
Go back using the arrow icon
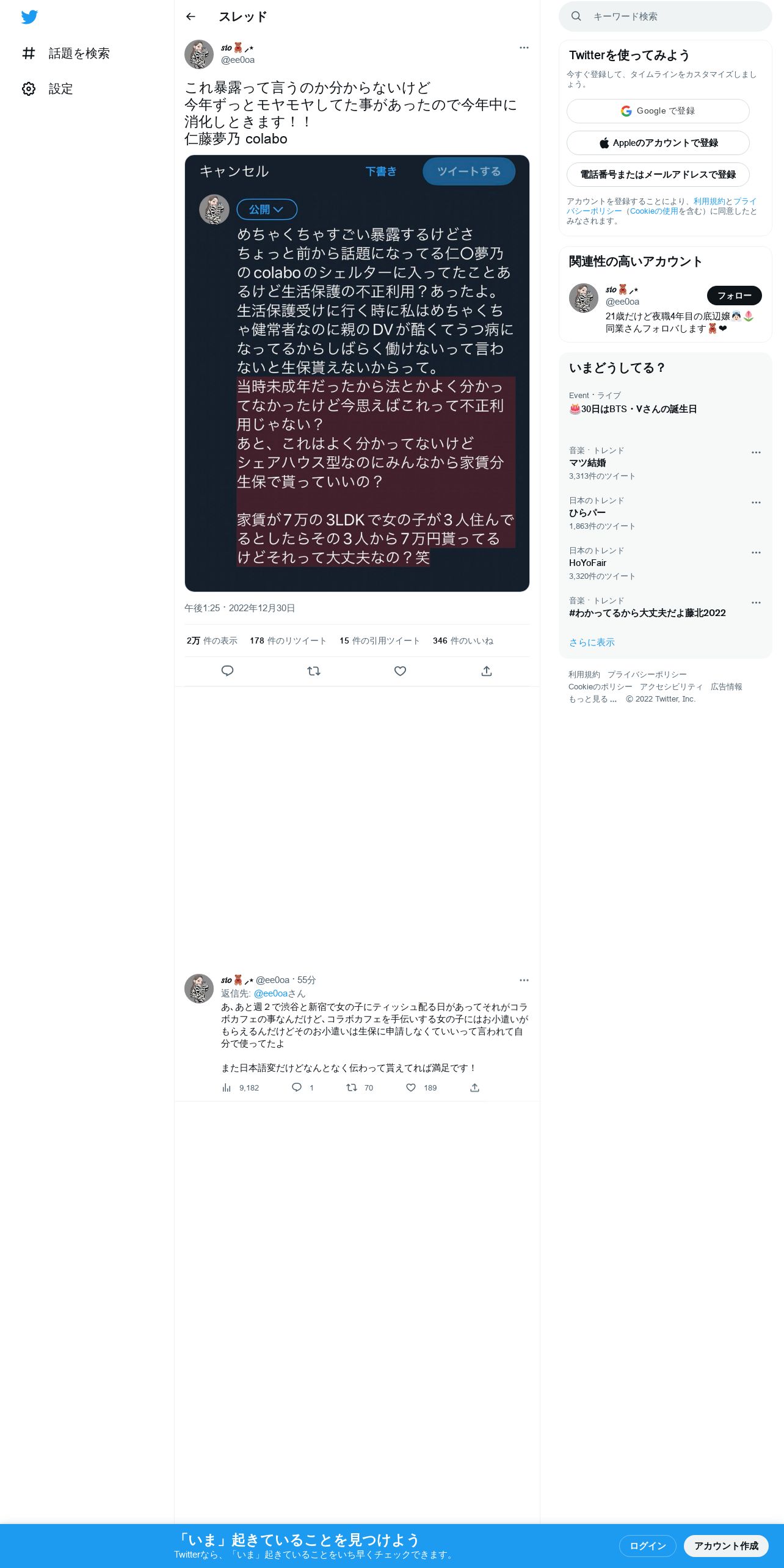(191, 16)
